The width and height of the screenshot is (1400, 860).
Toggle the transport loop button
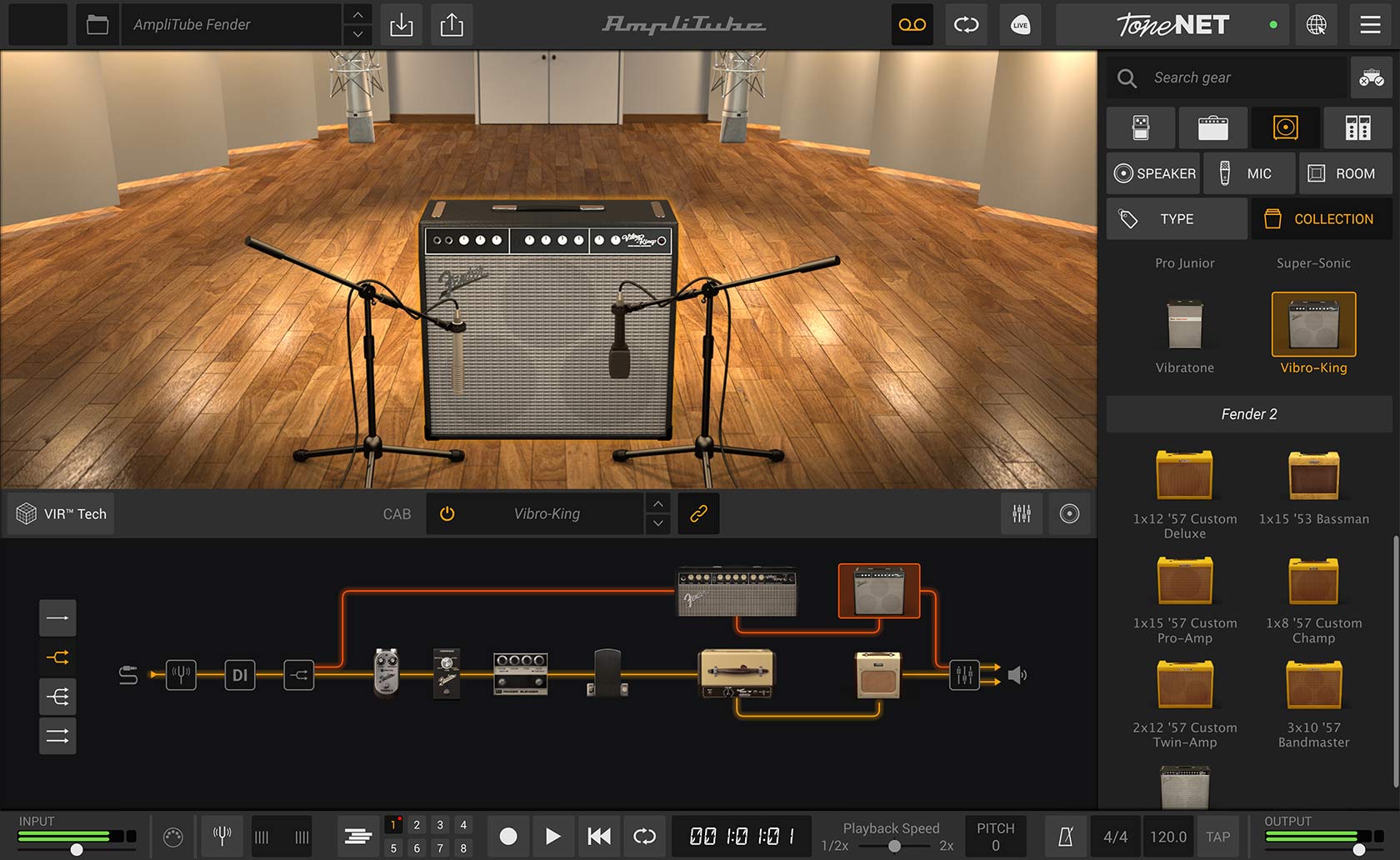(644, 836)
